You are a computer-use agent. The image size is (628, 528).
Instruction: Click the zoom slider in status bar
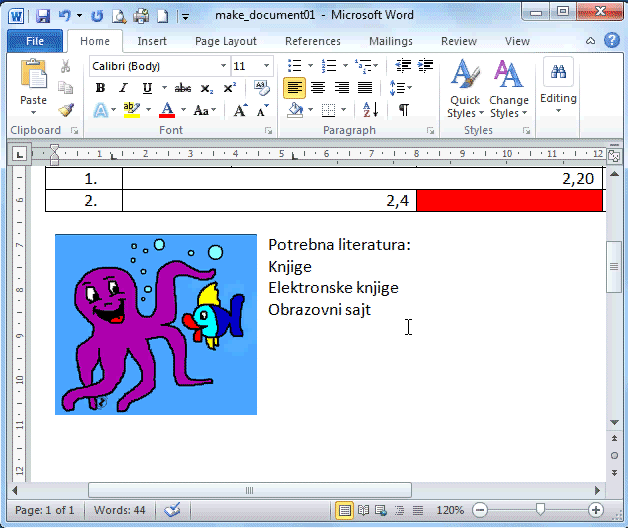(x=540, y=510)
